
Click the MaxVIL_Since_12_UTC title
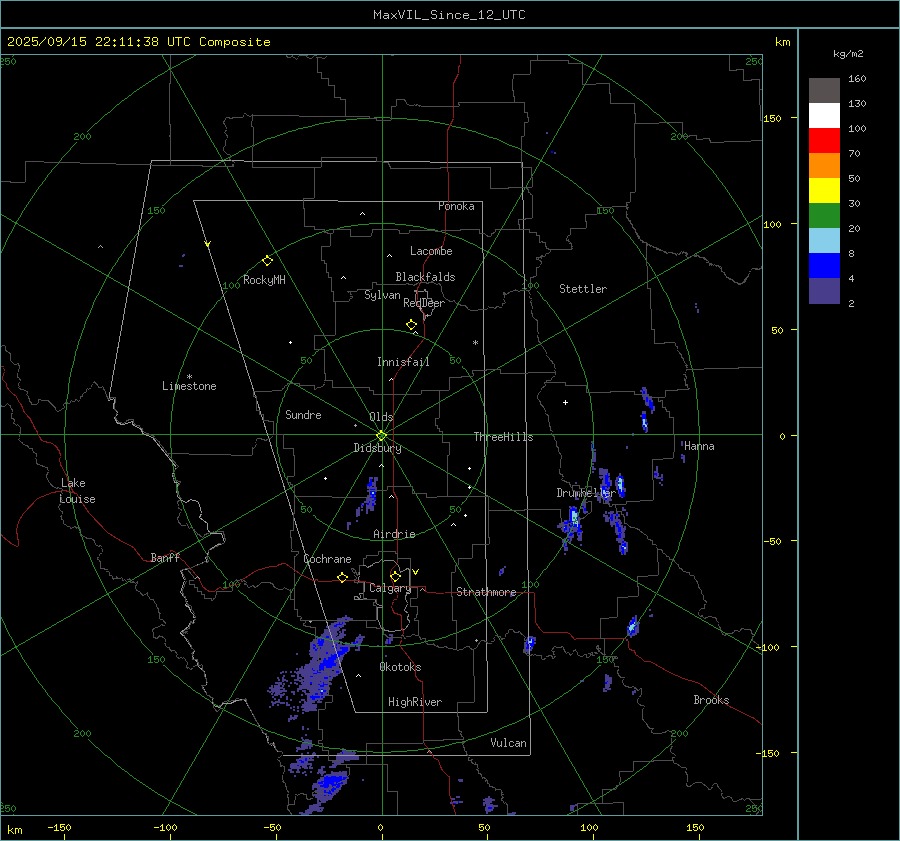point(449,15)
